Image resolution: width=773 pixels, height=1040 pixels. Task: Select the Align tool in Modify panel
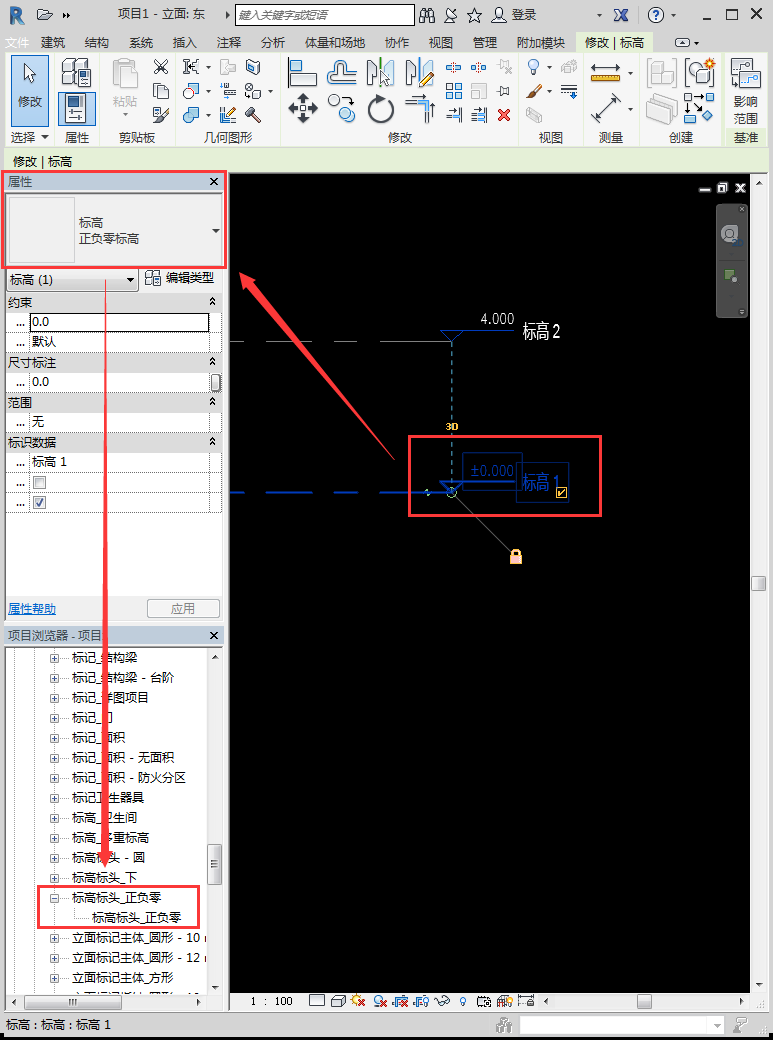(302, 72)
